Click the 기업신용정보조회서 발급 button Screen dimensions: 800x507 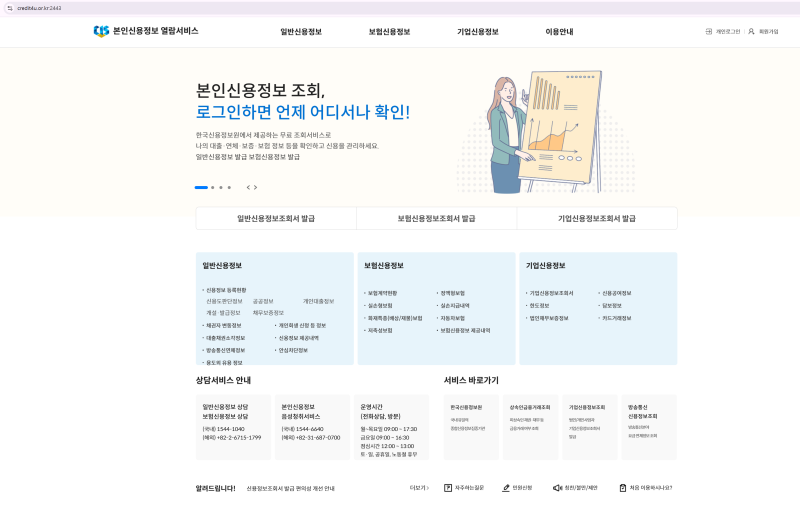tap(597, 218)
